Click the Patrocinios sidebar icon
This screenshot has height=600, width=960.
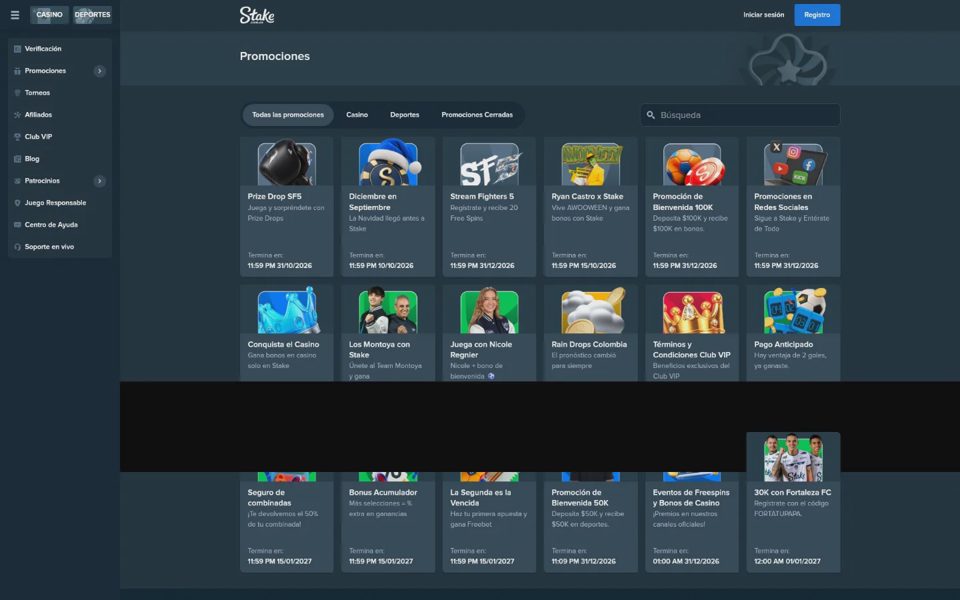17,181
